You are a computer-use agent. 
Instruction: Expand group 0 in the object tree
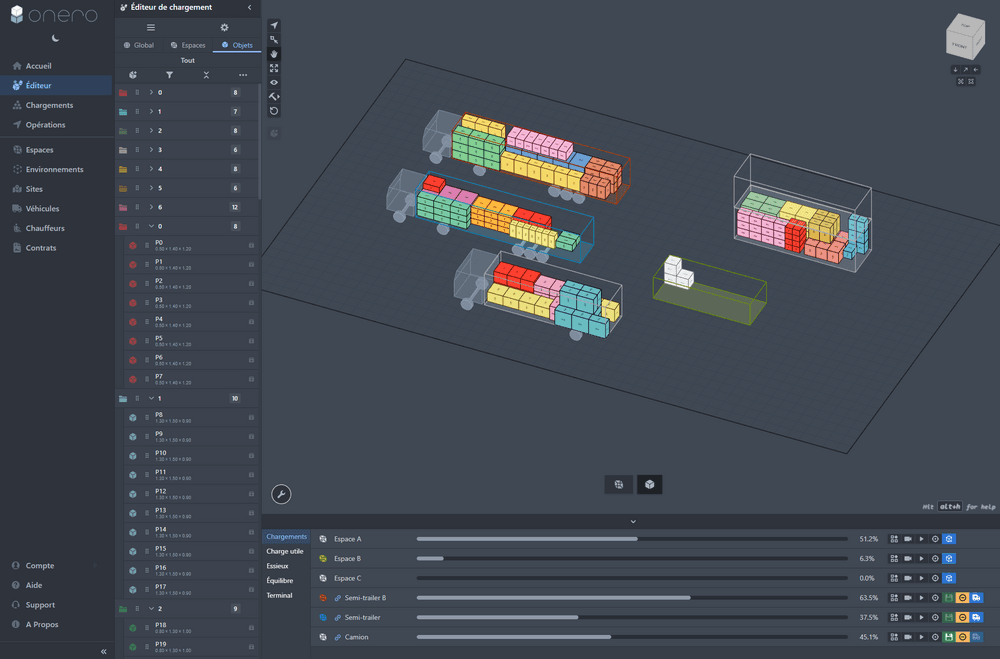pyautogui.click(x=152, y=91)
